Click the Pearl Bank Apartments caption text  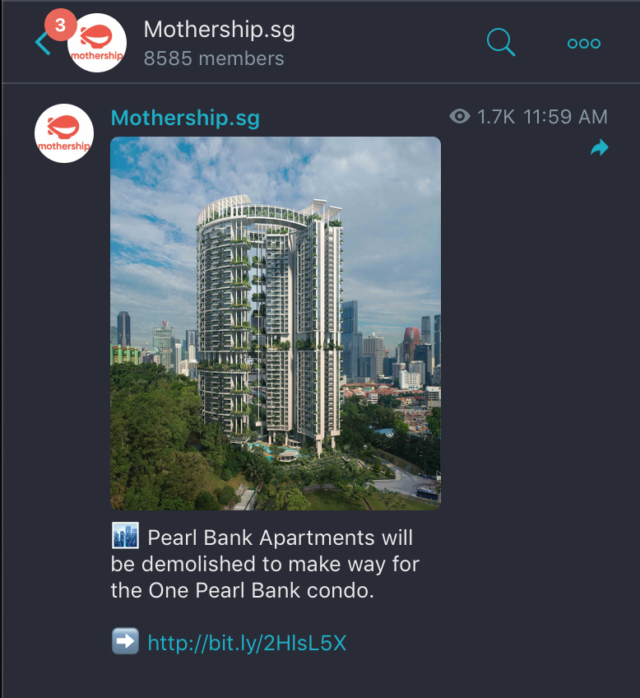(265, 564)
